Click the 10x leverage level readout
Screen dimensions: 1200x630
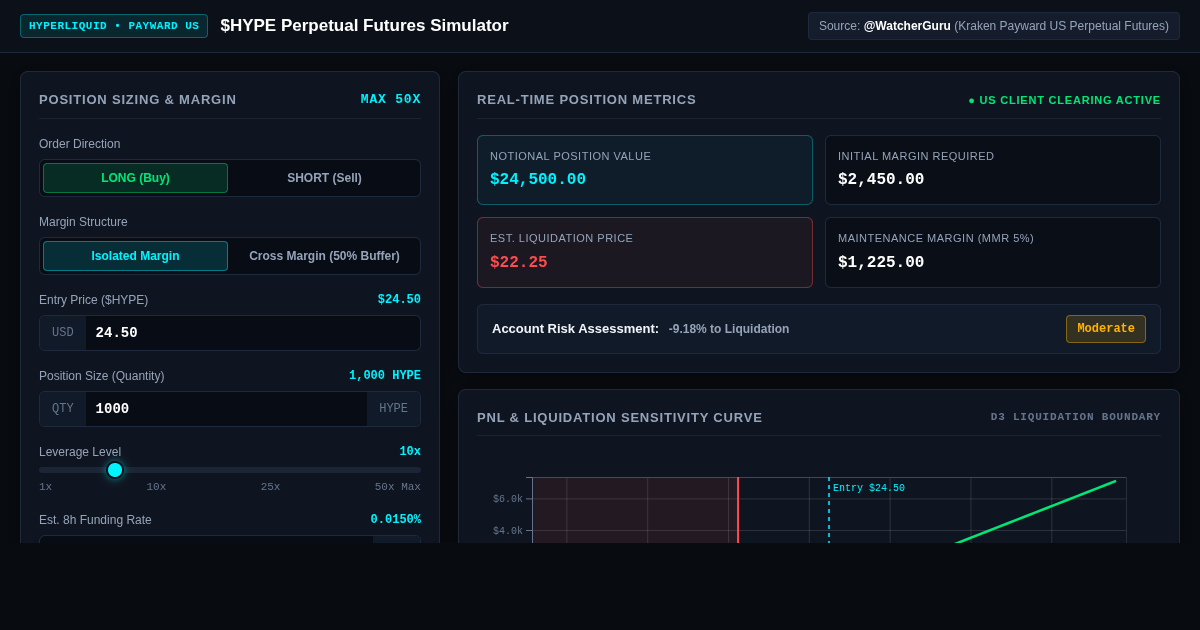(410, 452)
